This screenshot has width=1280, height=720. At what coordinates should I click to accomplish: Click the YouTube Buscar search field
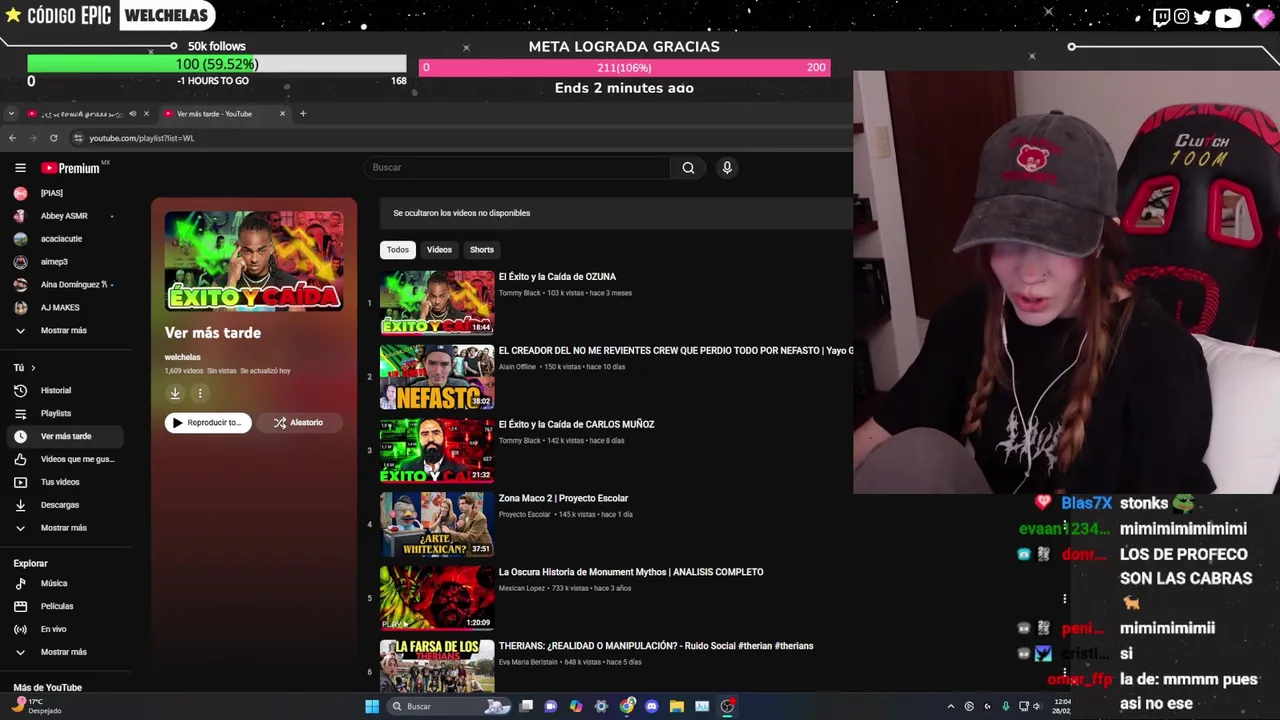(x=517, y=168)
